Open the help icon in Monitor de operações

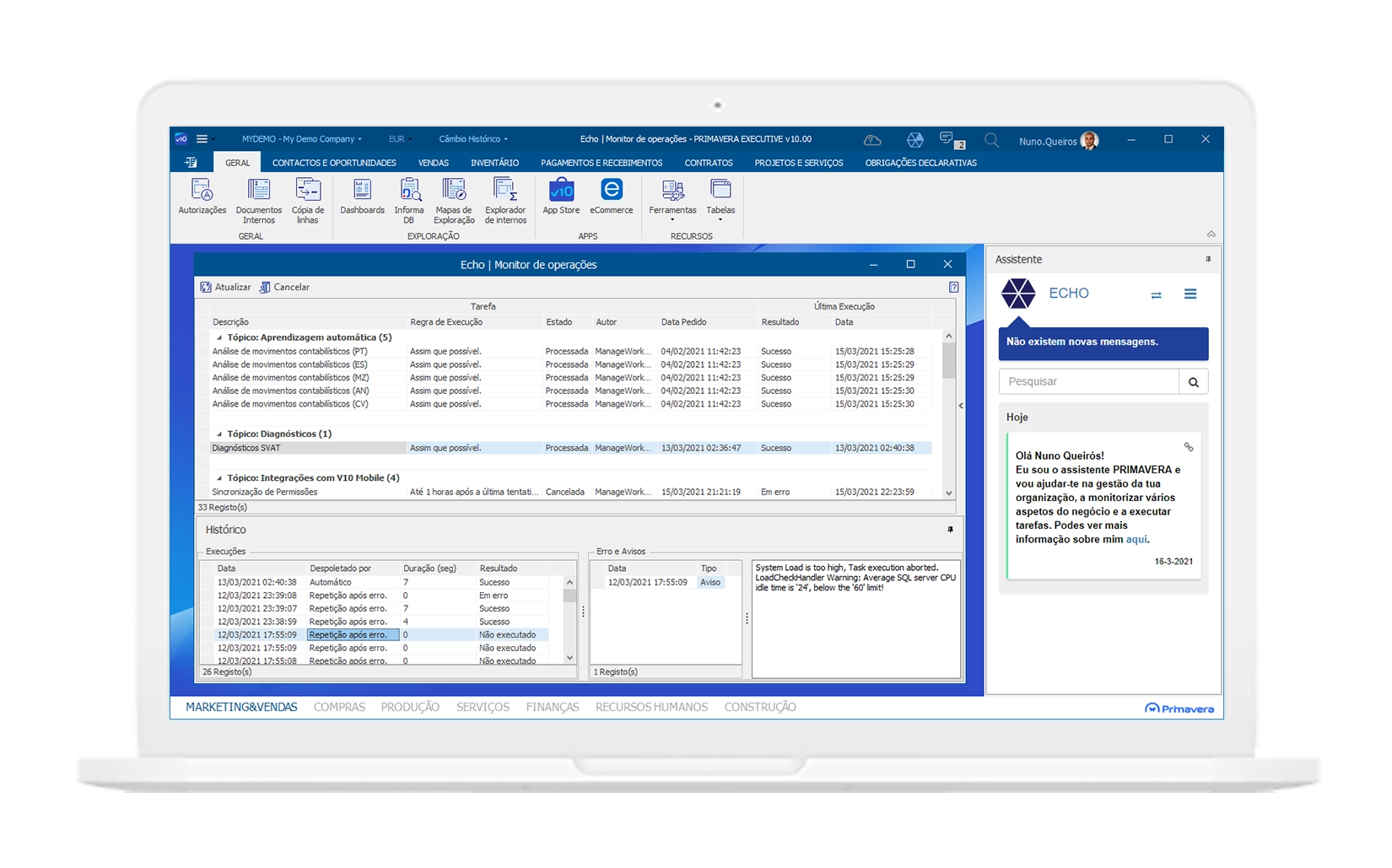point(953,288)
